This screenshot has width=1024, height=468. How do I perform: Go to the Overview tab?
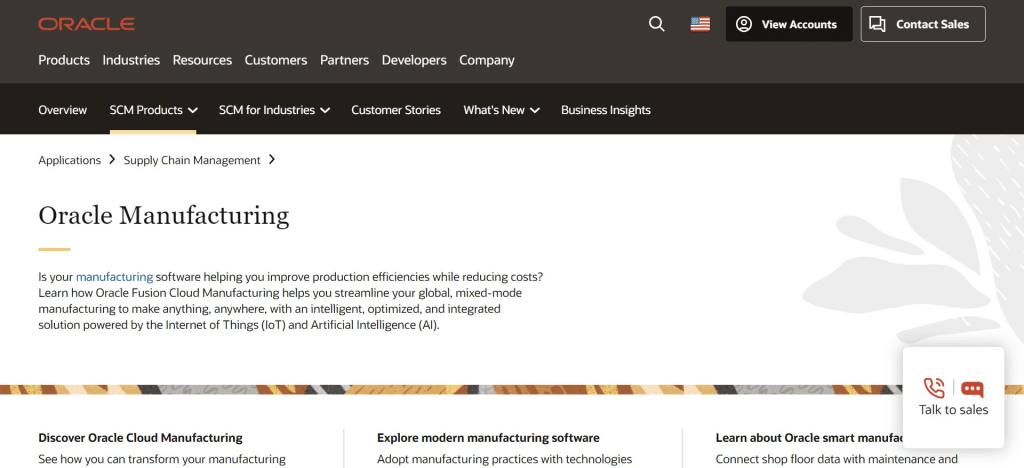click(63, 110)
